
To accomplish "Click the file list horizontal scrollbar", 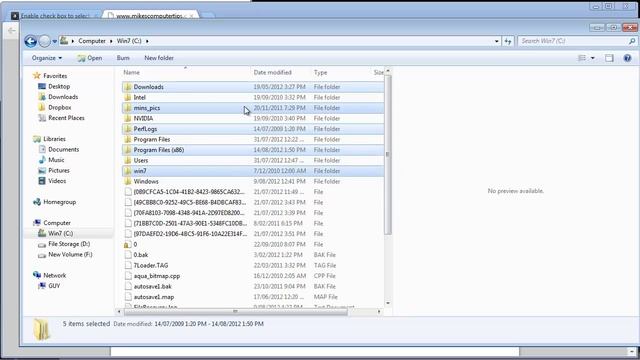I will click(236, 311).
